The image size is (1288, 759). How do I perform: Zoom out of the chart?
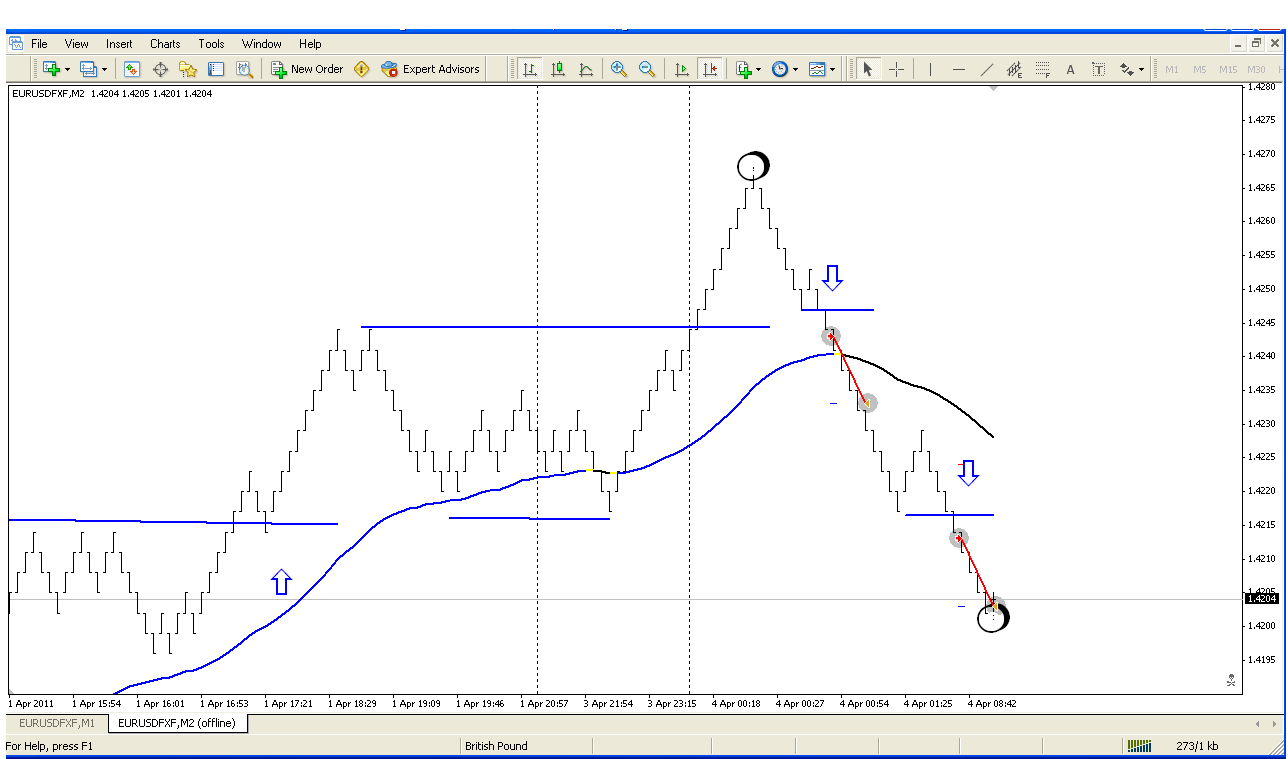647,69
